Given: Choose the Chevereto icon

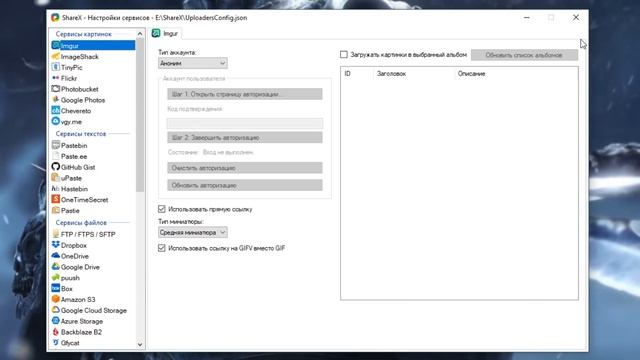Looking at the screenshot, I should 56,110.
